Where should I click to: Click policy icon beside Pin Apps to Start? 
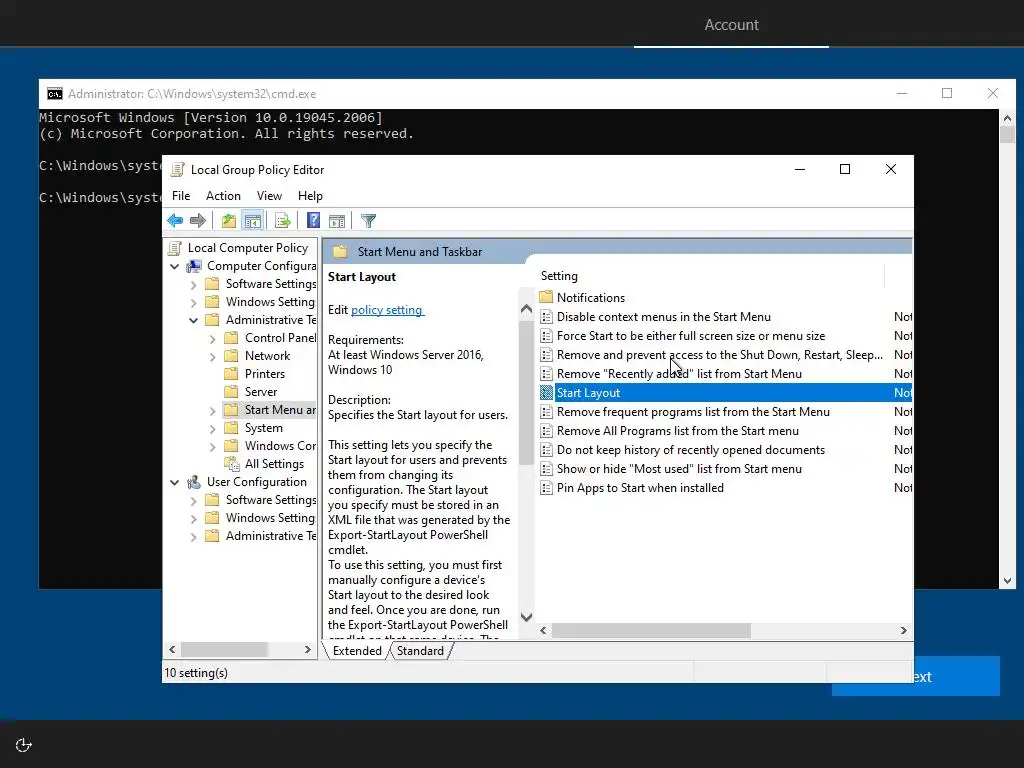pos(547,488)
